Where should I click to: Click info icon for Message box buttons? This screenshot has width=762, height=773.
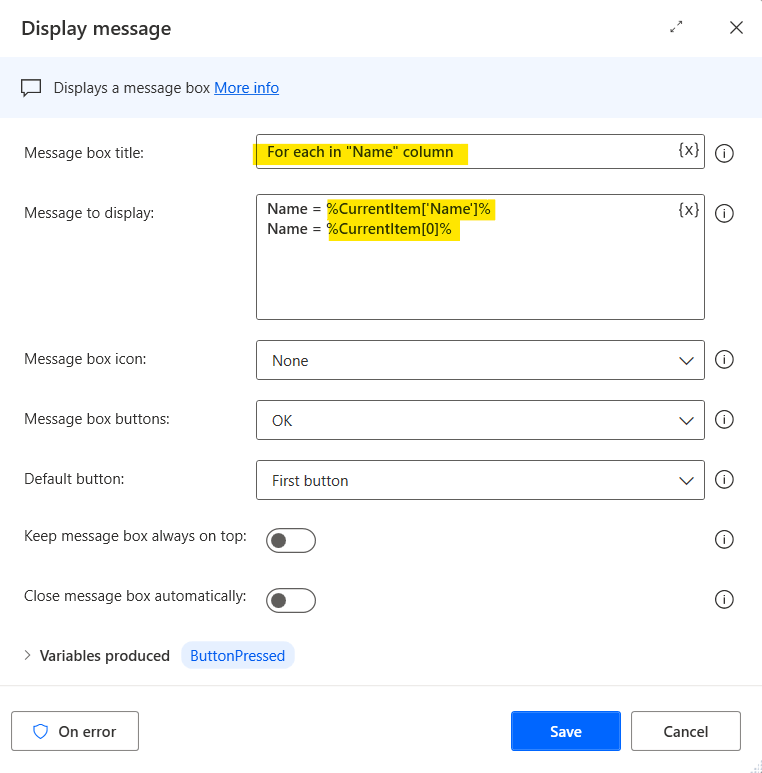[725, 420]
